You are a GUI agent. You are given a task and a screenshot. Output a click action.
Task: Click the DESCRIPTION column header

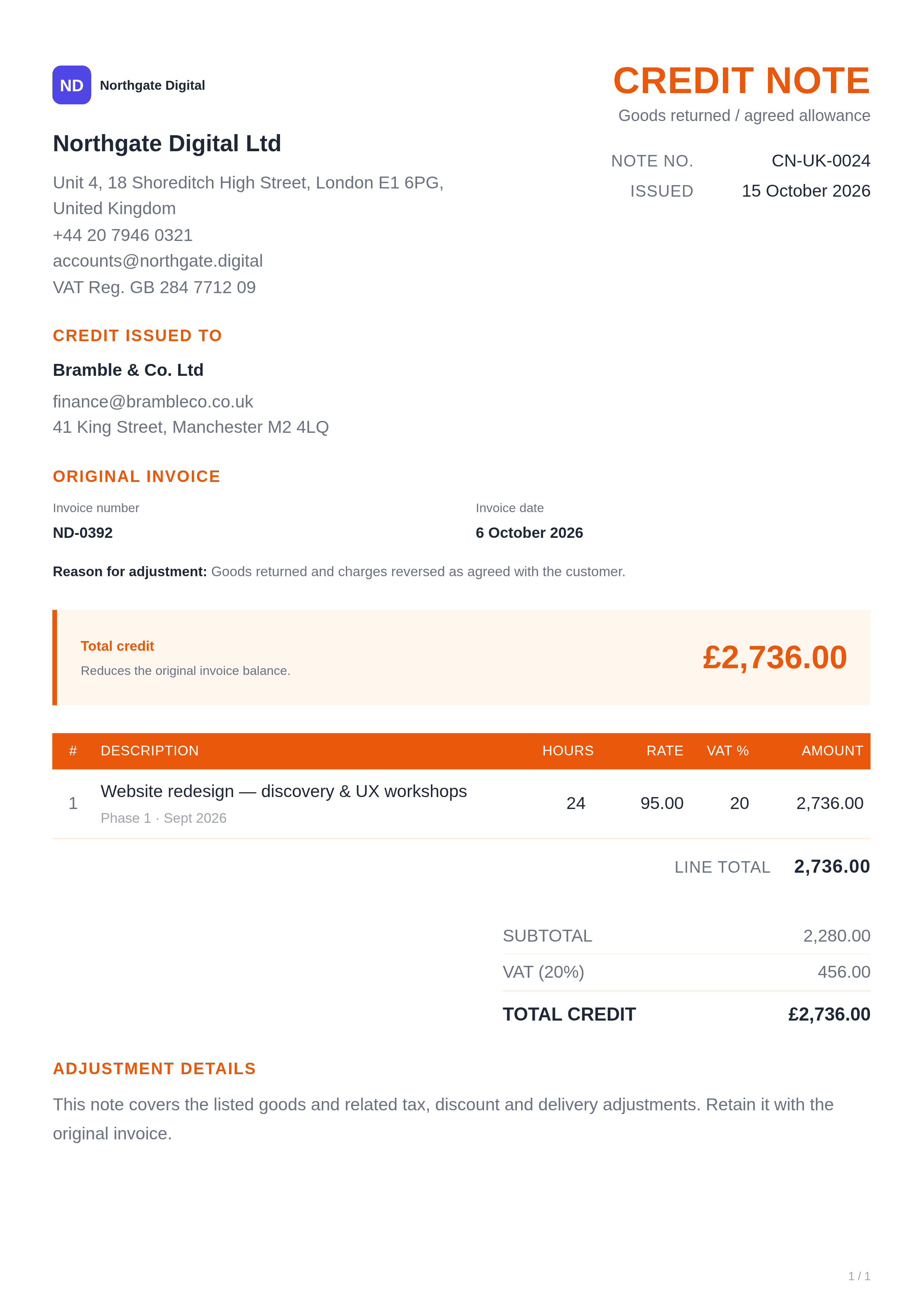[150, 751]
